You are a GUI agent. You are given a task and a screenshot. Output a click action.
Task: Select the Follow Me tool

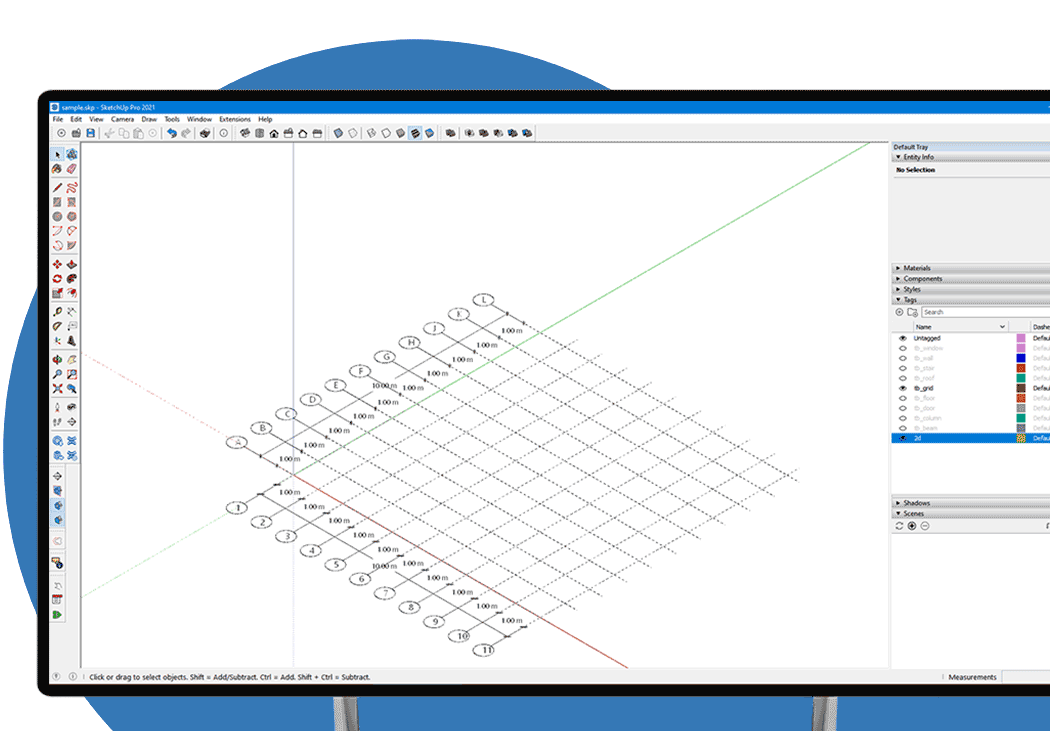(72, 278)
